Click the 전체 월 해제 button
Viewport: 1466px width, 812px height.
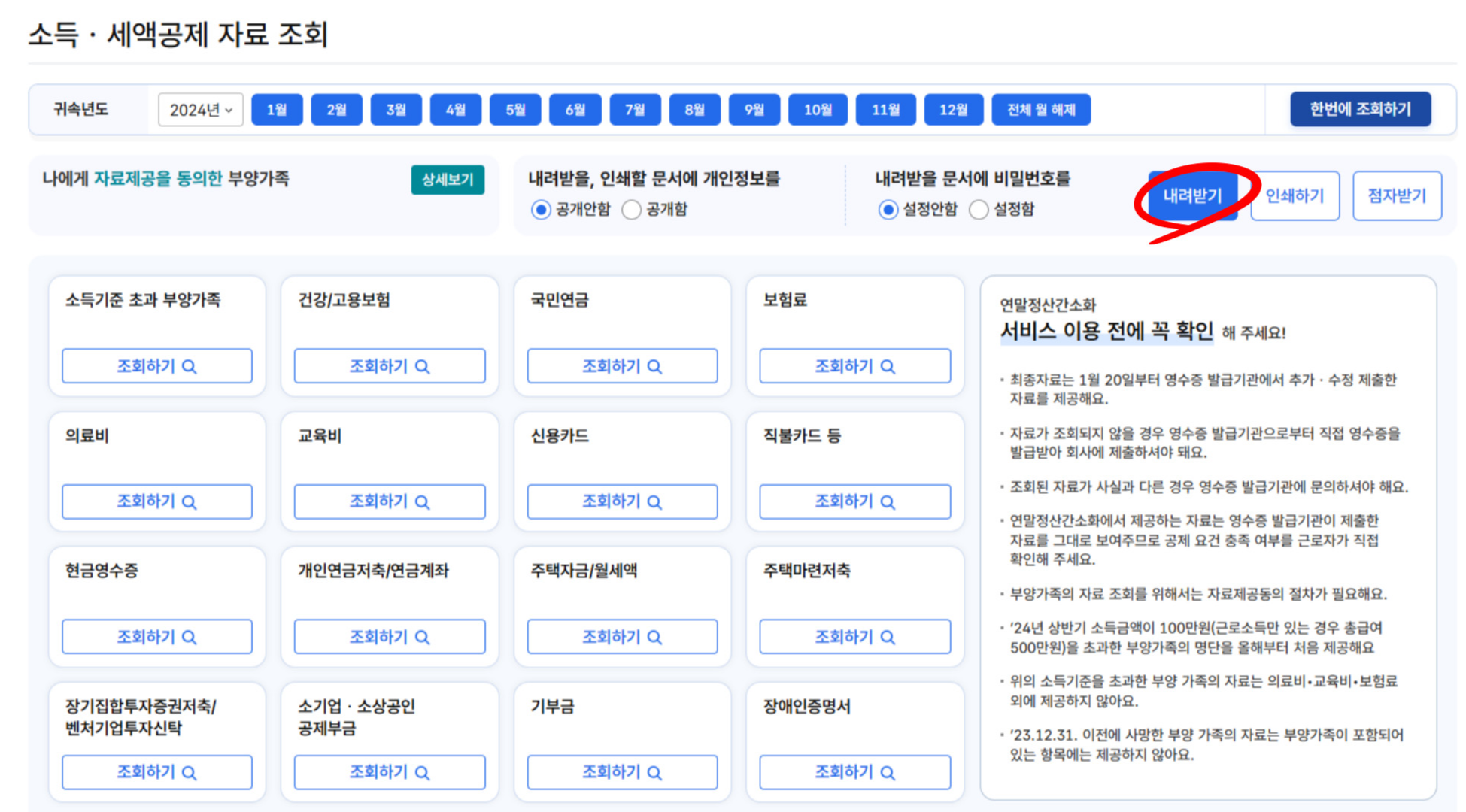point(1041,110)
